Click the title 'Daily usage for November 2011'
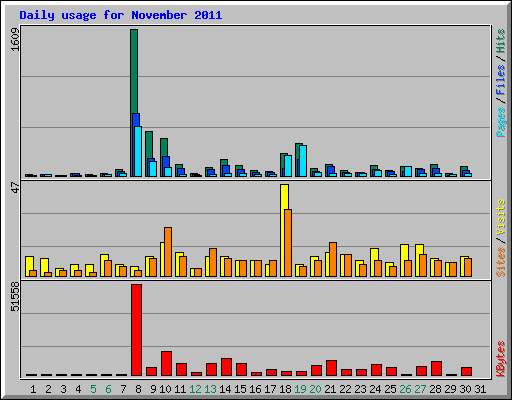This screenshot has height=400, width=512. pos(121,15)
